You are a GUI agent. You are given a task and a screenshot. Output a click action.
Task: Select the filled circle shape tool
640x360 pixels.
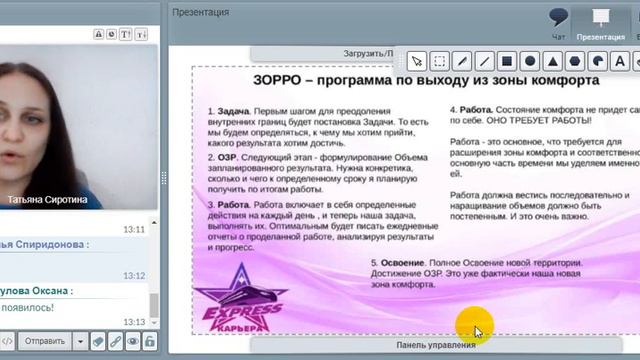click(530, 61)
